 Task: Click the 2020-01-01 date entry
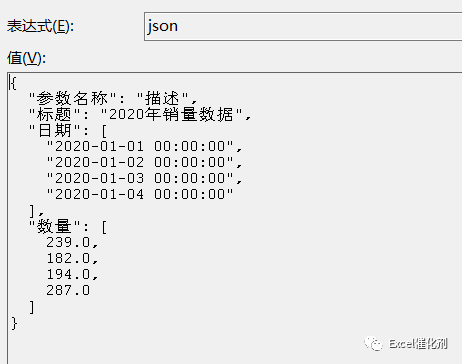140,146
